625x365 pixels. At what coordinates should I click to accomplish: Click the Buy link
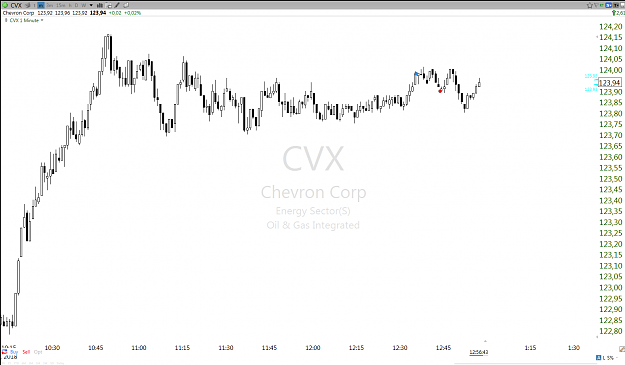tap(14, 352)
